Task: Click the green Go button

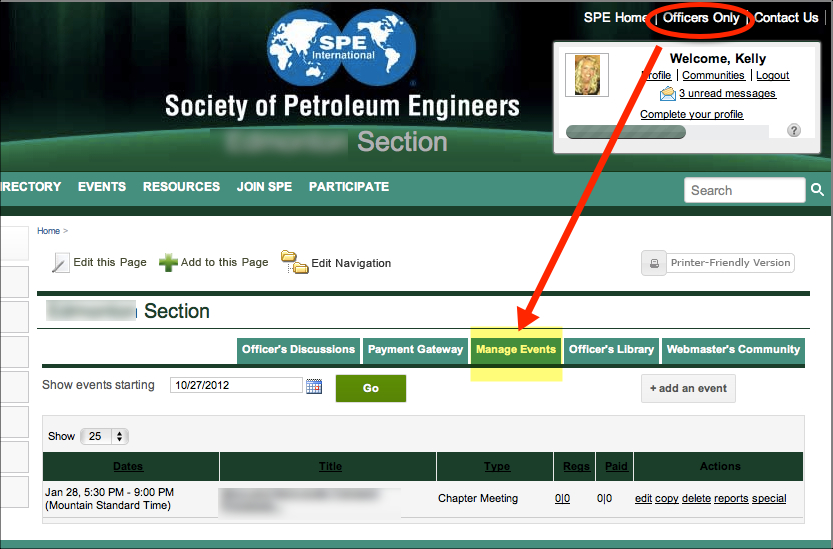Action: pyautogui.click(x=371, y=388)
